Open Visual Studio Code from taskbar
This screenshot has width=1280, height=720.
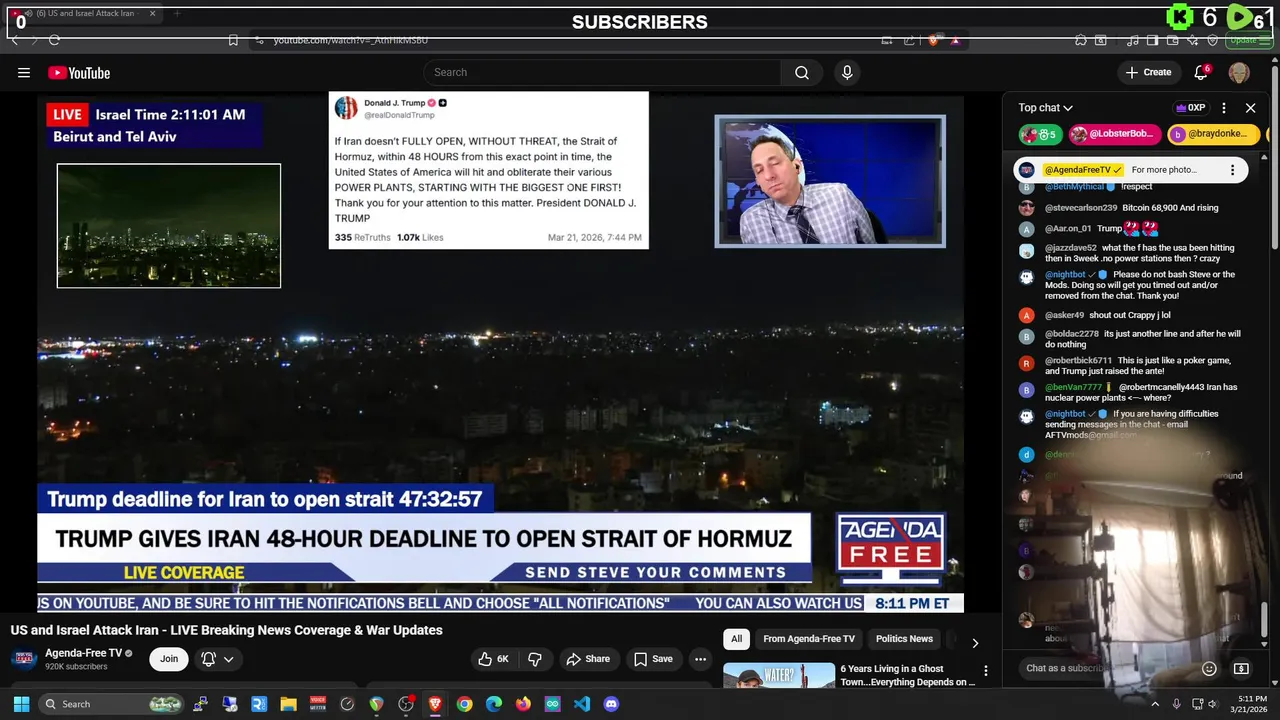[x=582, y=704]
